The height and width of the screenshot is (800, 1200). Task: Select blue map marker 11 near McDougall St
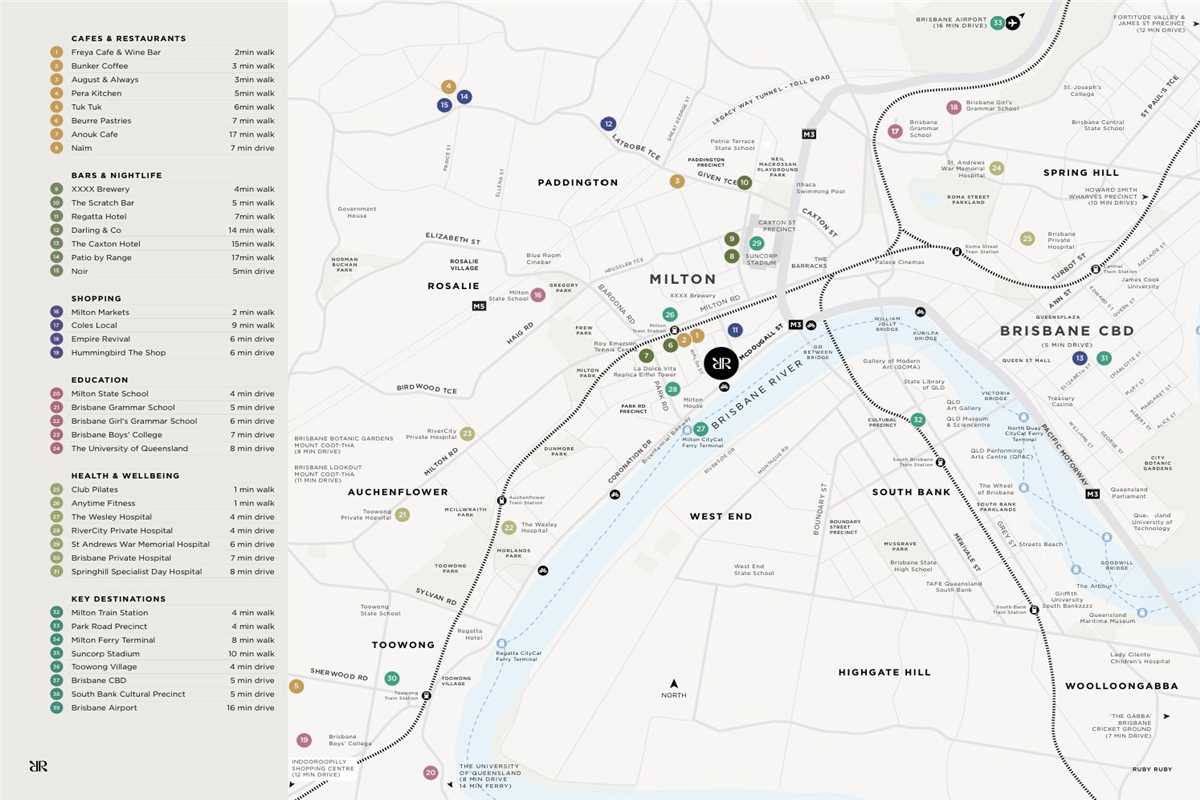735,330
